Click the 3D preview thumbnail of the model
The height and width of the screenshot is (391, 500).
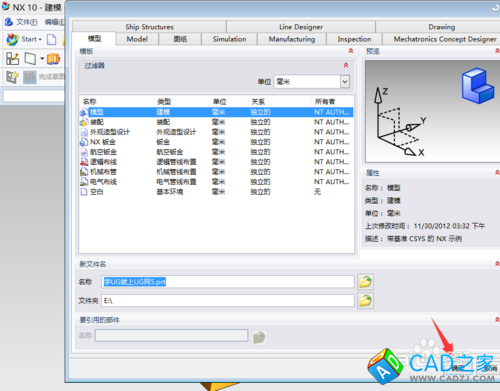click(432, 111)
